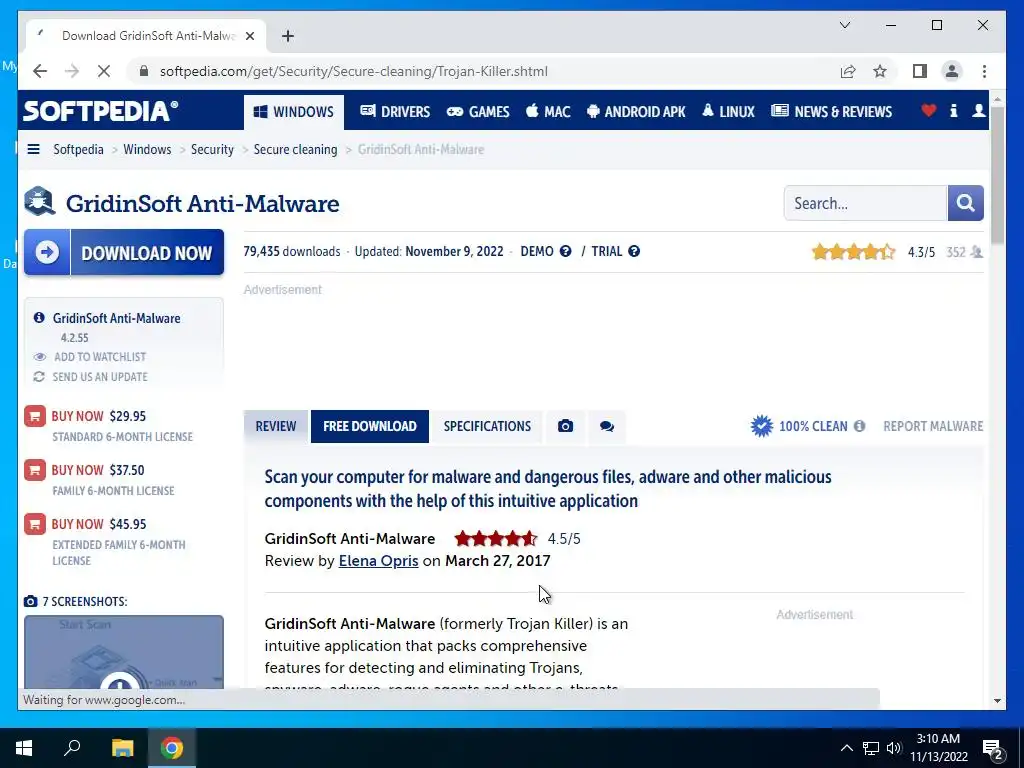The image size is (1024, 768).
Task: Switch to the REVIEW tab
Action: click(276, 426)
